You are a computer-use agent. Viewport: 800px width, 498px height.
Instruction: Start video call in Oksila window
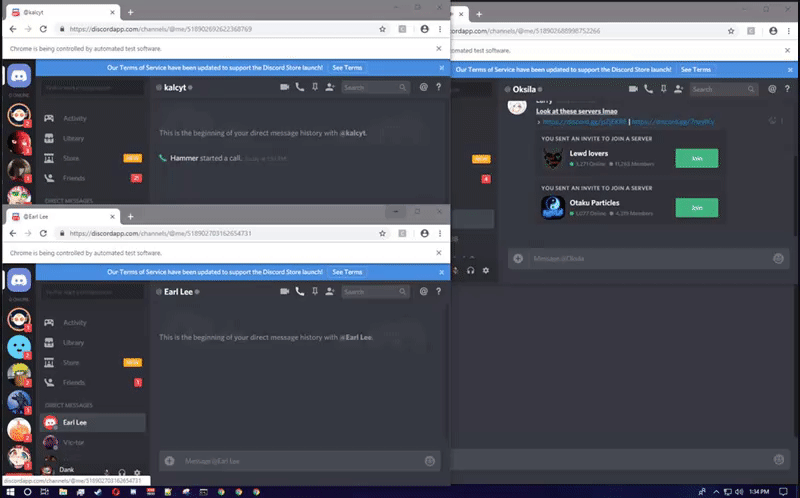click(x=633, y=89)
